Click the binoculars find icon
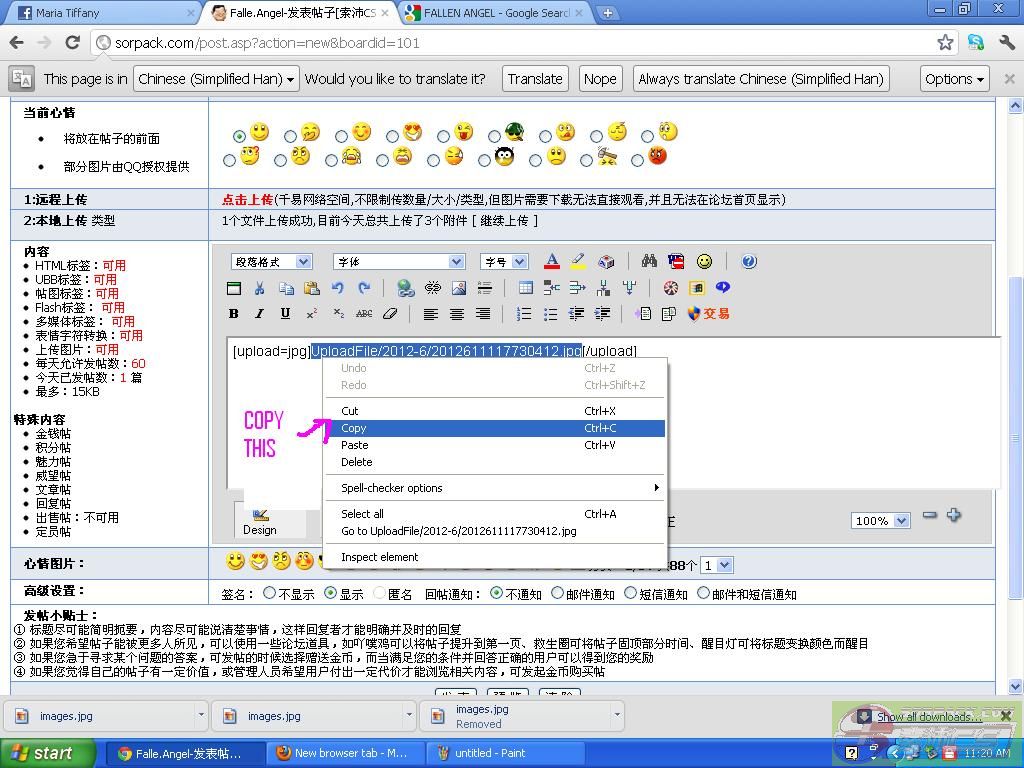The image size is (1024, 768). 649,262
